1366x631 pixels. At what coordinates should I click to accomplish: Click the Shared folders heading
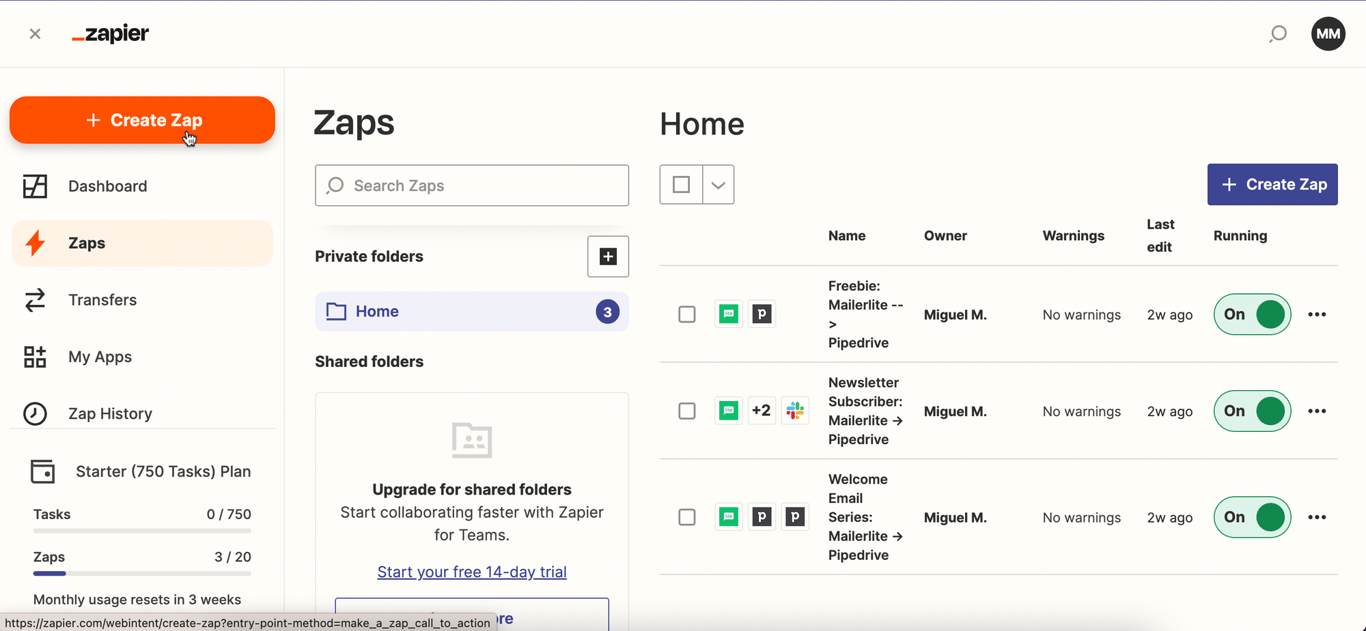pyautogui.click(x=369, y=362)
